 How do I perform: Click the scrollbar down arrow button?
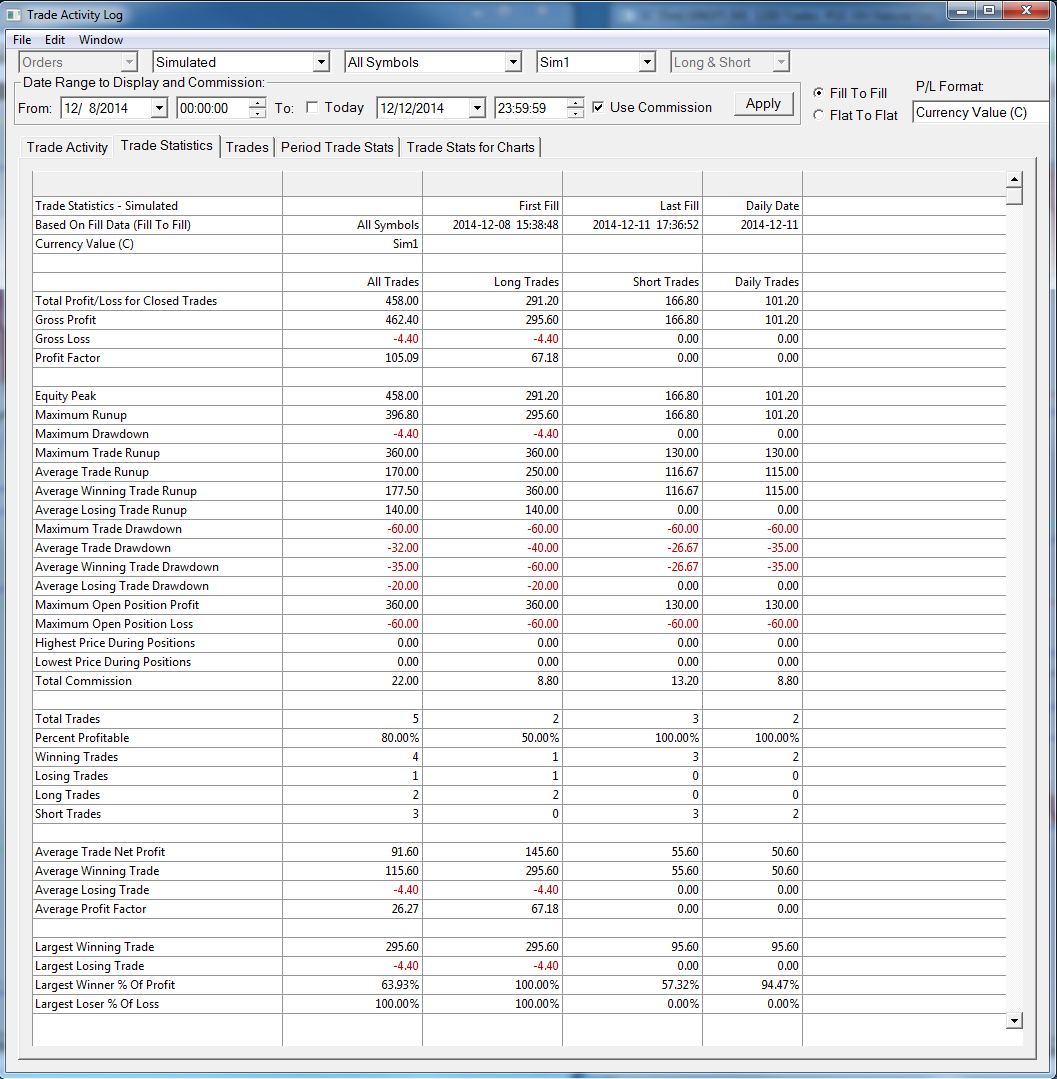pyautogui.click(x=1014, y=1021)
